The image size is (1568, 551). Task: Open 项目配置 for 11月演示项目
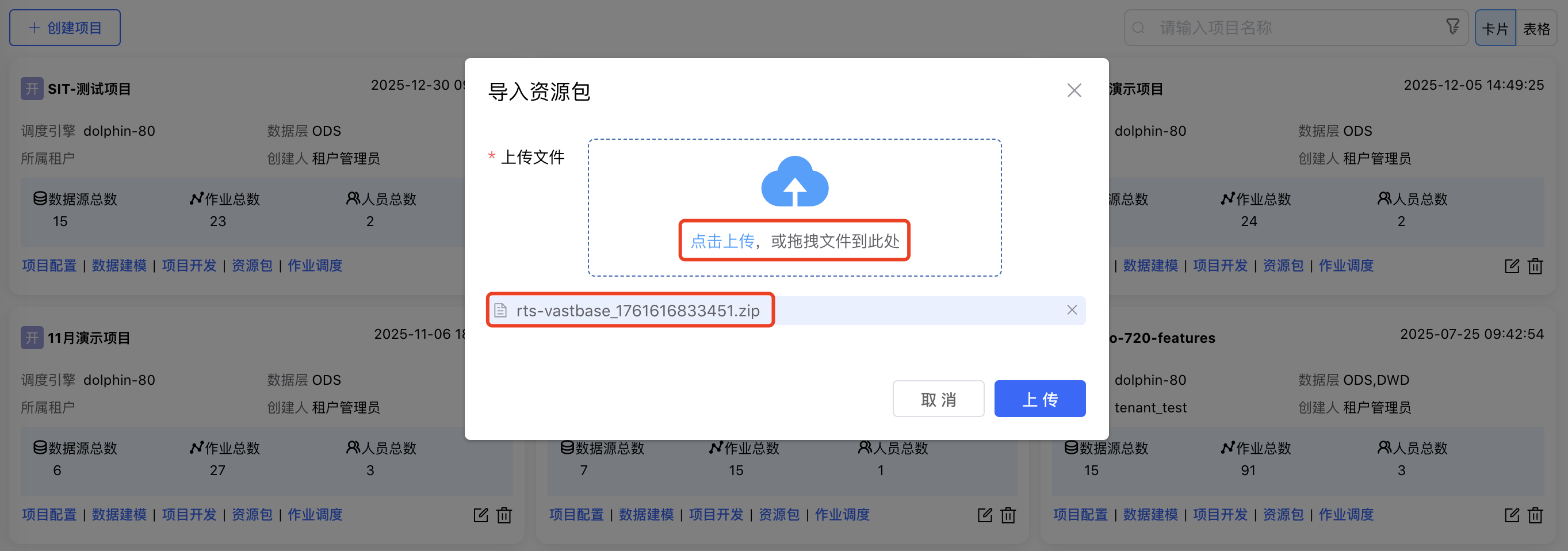tap(49, 514)
